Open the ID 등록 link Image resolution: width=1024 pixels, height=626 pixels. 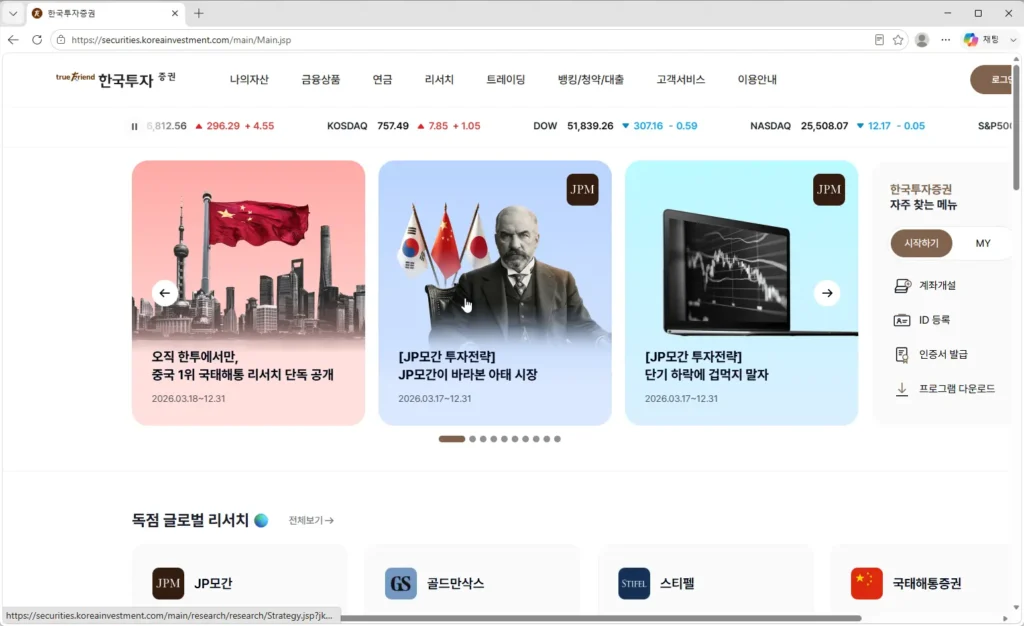coord(935,320)
